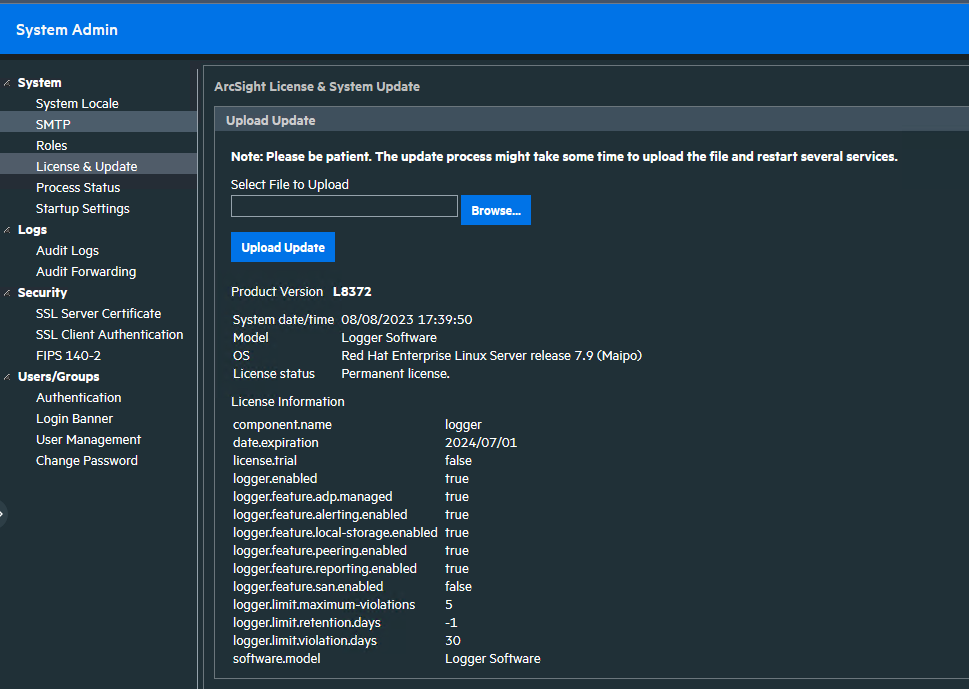Screen dimensions: 969x689
Task: Open Startup Settings
Action: click(x=82, y=208)
